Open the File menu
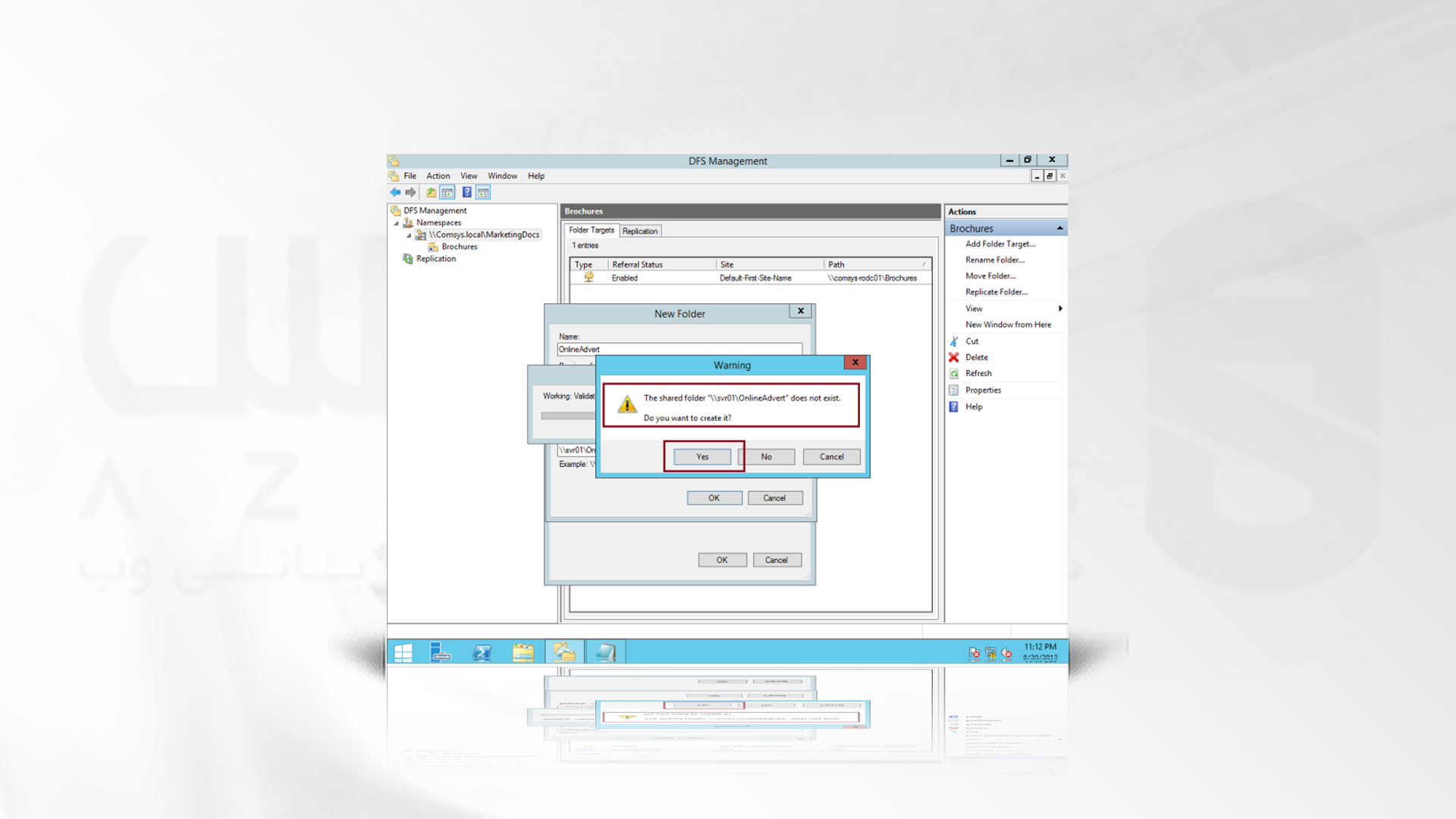The height and width of the screenshot is (819, 1456). tap(410, 176)
